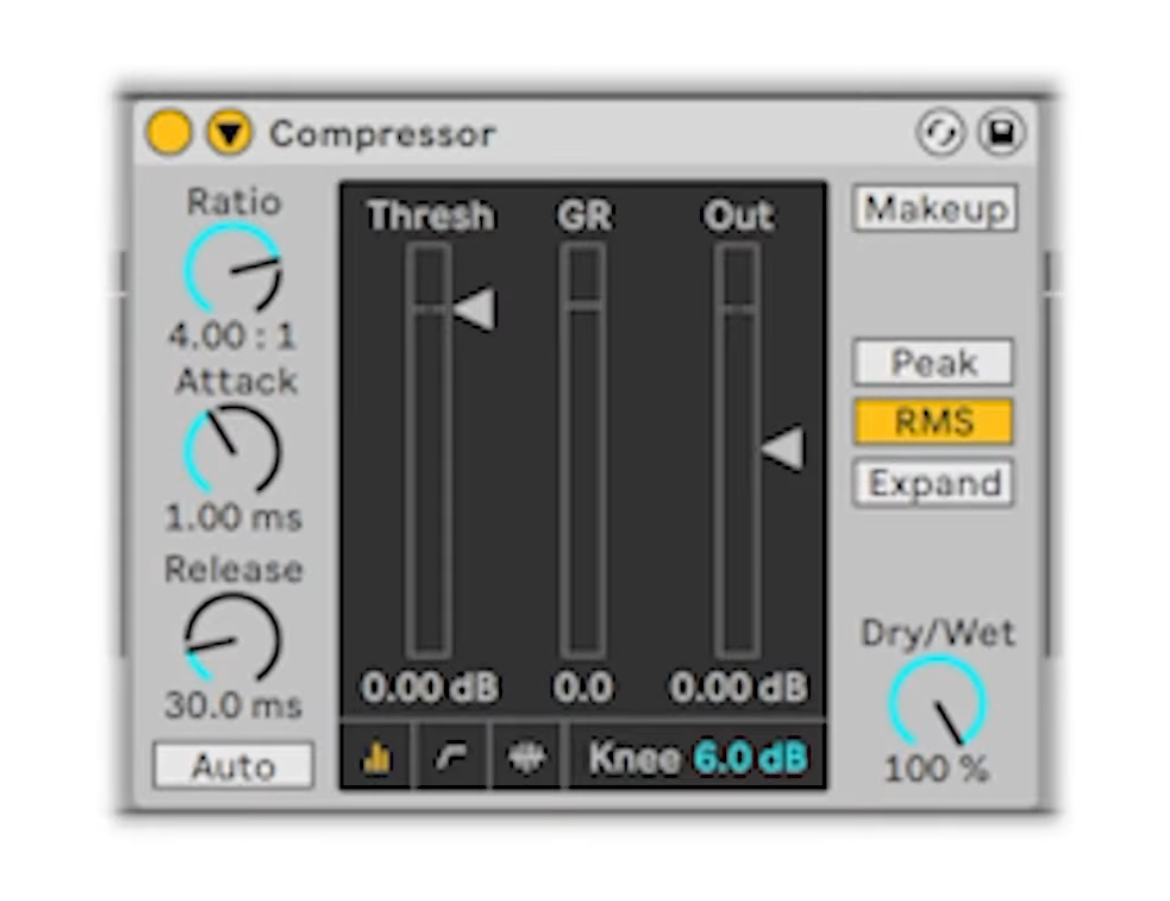Click the Ratio knob
This screenshot has height=901, width=1170.
233,267
